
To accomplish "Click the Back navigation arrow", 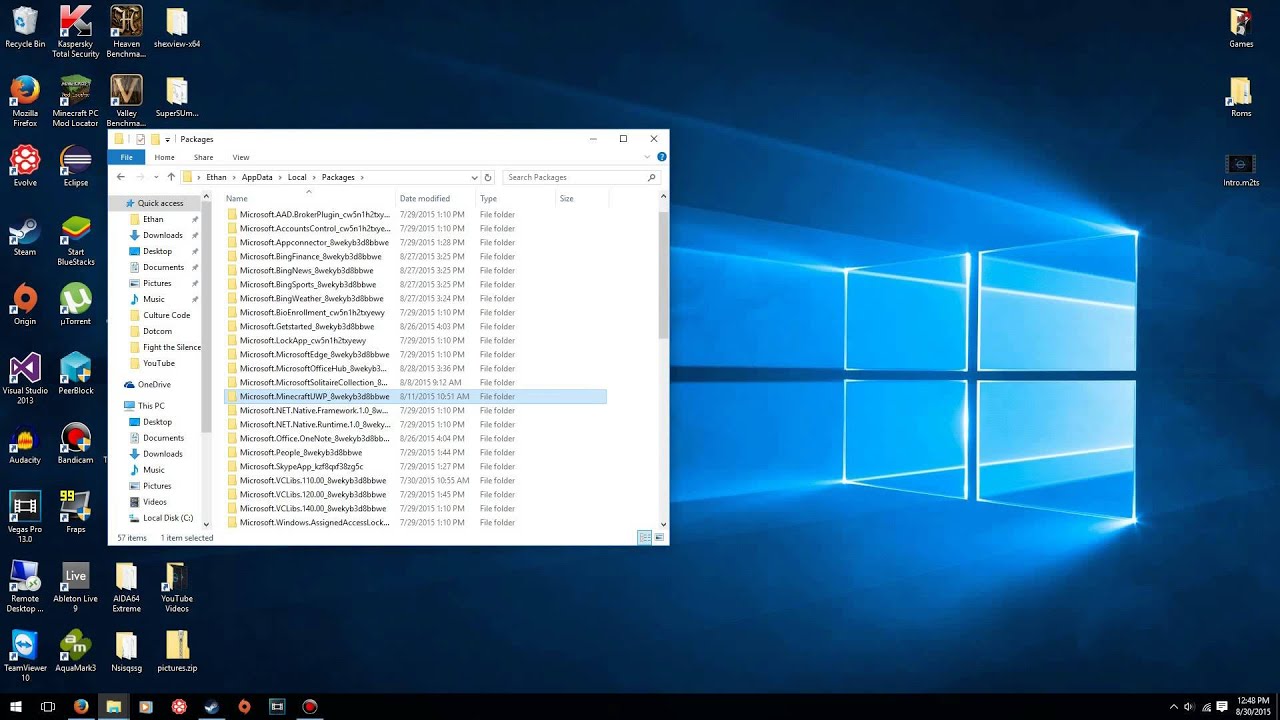I will point(119,177).
